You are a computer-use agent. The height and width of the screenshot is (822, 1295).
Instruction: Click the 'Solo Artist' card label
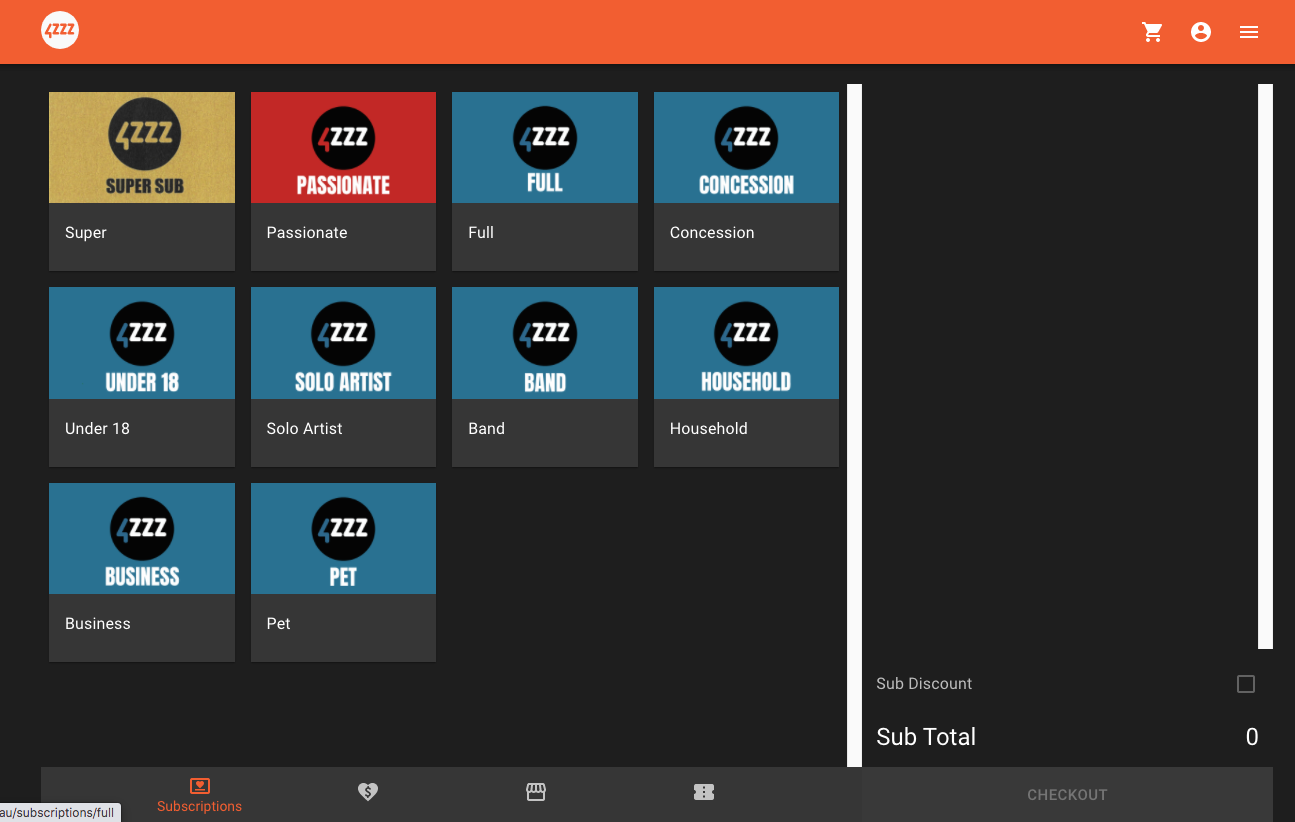[305, 428]
